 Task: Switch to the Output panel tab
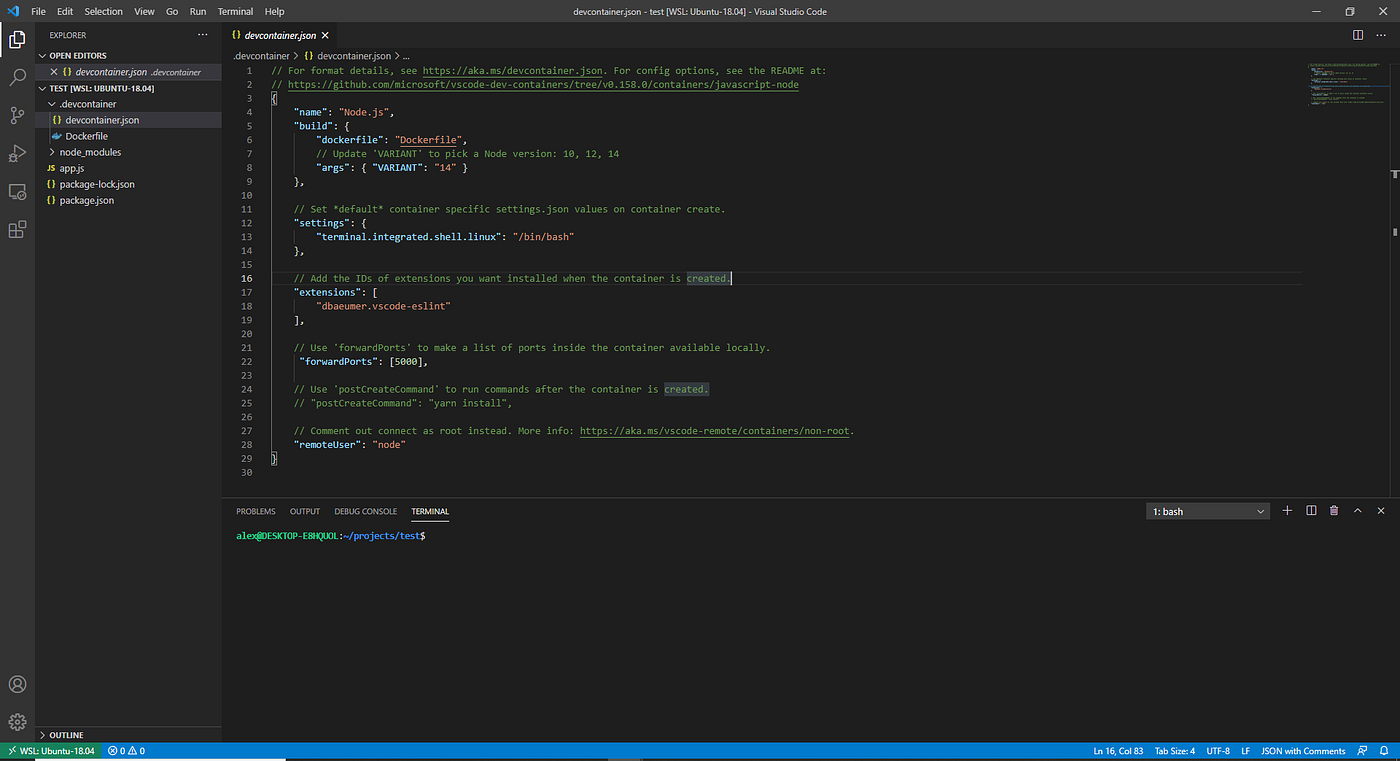click(305, 511)
